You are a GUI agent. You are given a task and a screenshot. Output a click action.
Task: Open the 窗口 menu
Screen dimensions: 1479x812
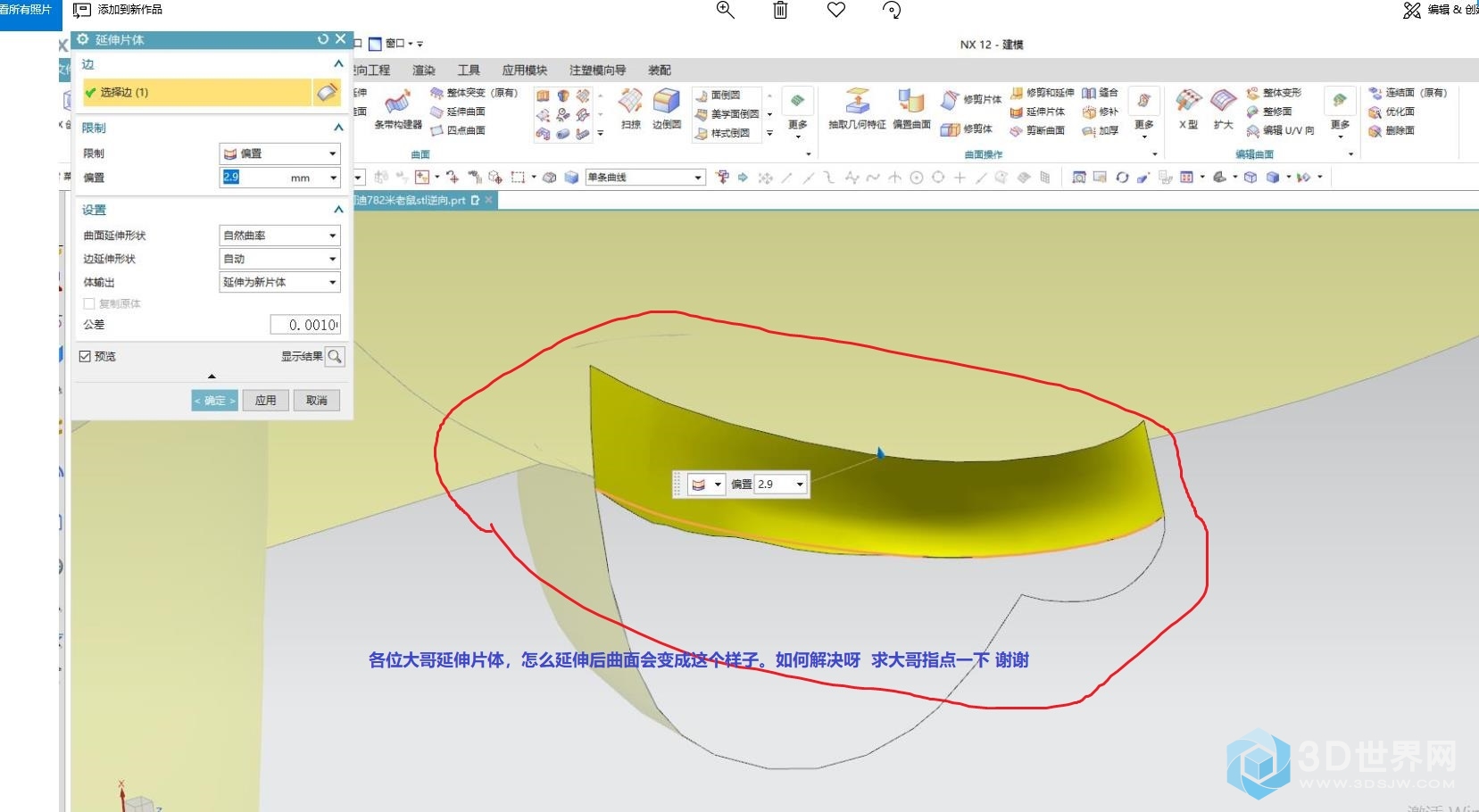pos(396,44)
